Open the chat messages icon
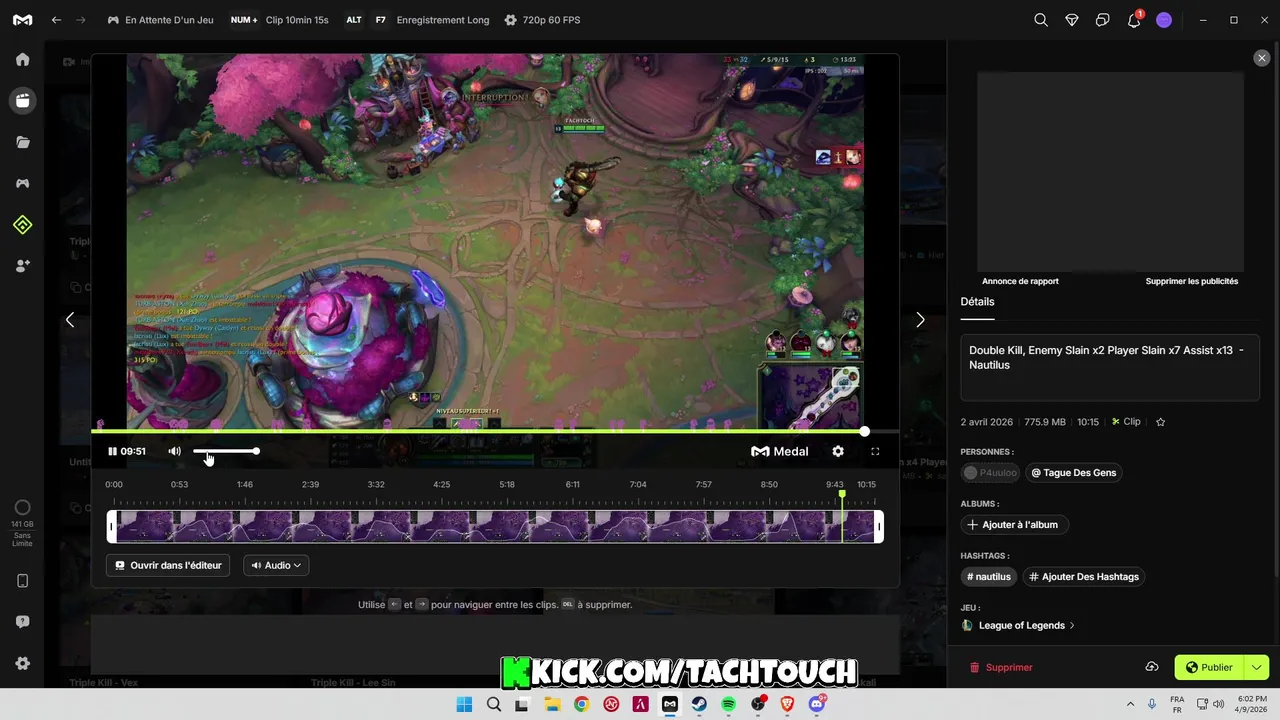Viewport: 1280px width, 720px height. [1103, 20]
